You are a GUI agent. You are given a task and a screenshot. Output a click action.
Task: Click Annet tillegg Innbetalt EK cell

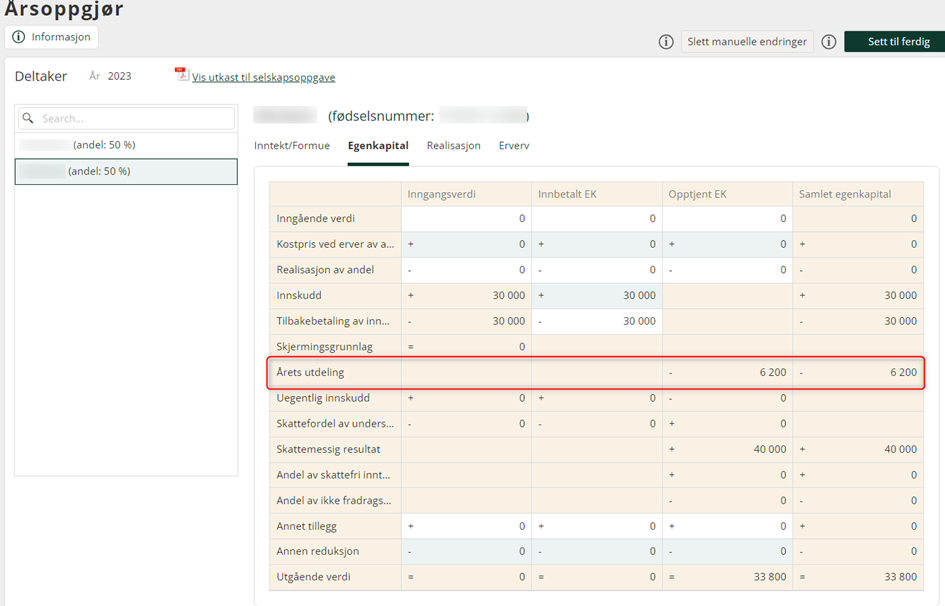(597, 526)
